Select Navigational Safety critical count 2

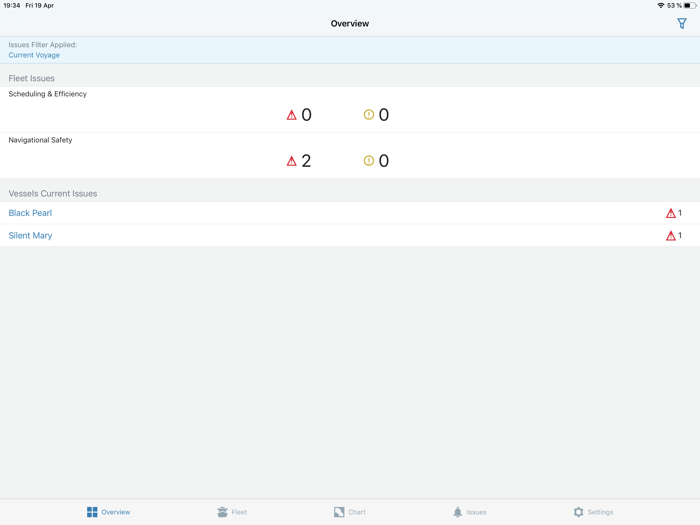tap(306, 161)
